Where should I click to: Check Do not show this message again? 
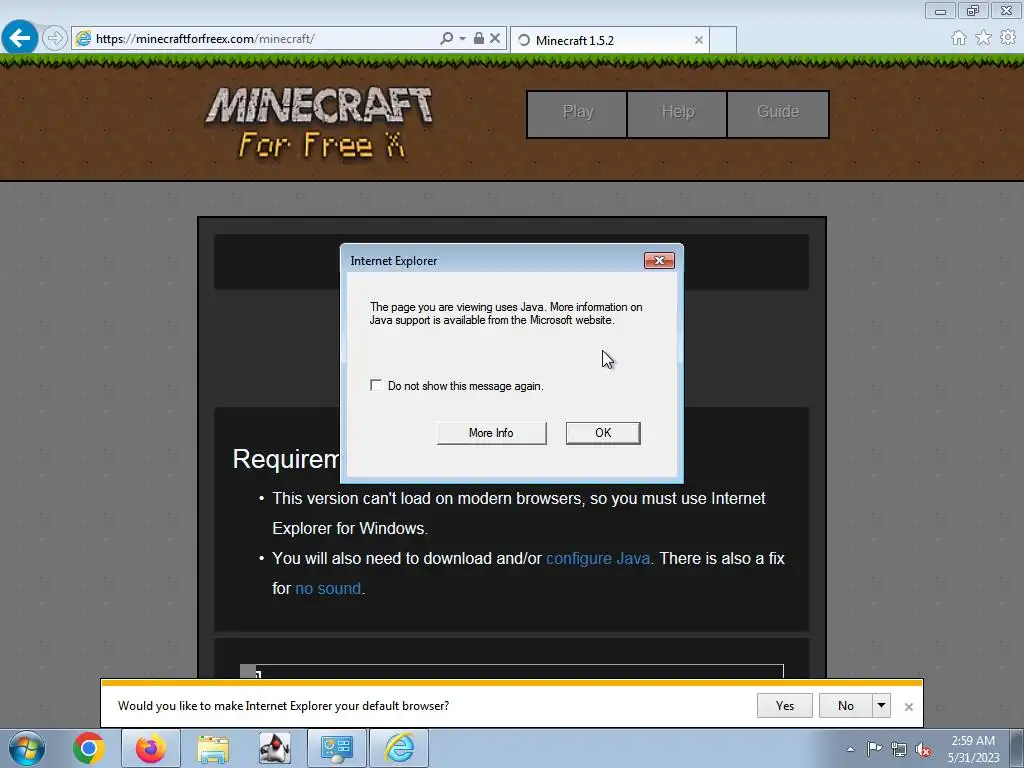pyautogui.click(x=376, y=385)
